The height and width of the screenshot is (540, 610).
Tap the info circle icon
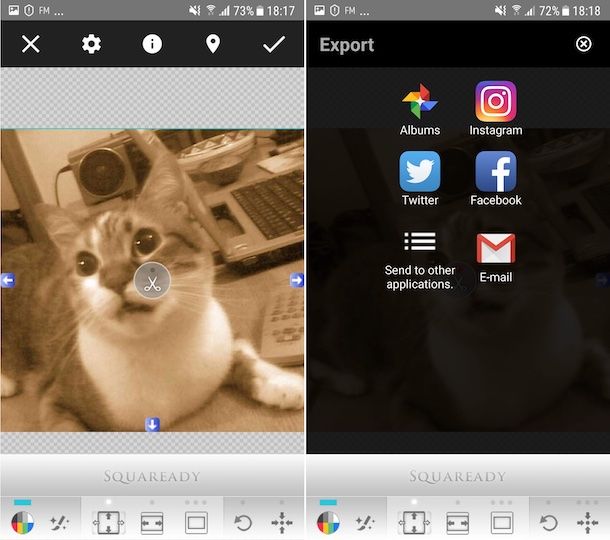pos(152,44)
